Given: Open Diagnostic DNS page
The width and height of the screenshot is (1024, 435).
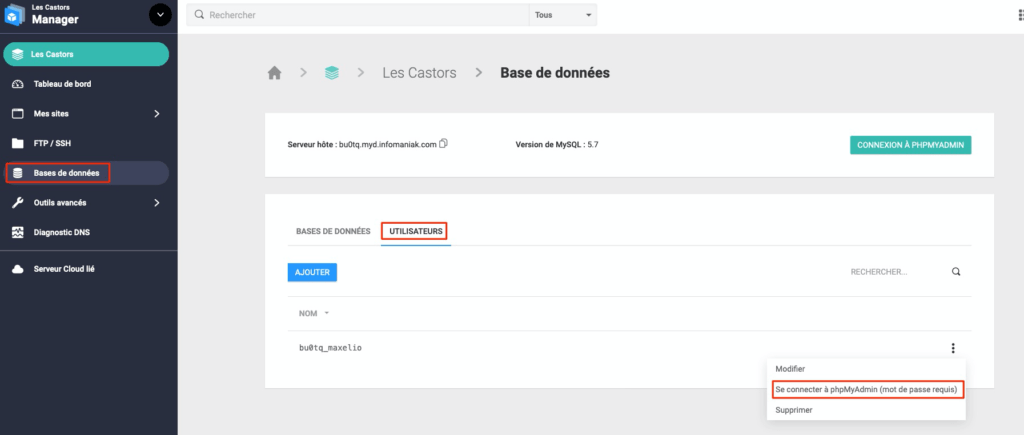Looking at the screenshot, I should point(62,233).
